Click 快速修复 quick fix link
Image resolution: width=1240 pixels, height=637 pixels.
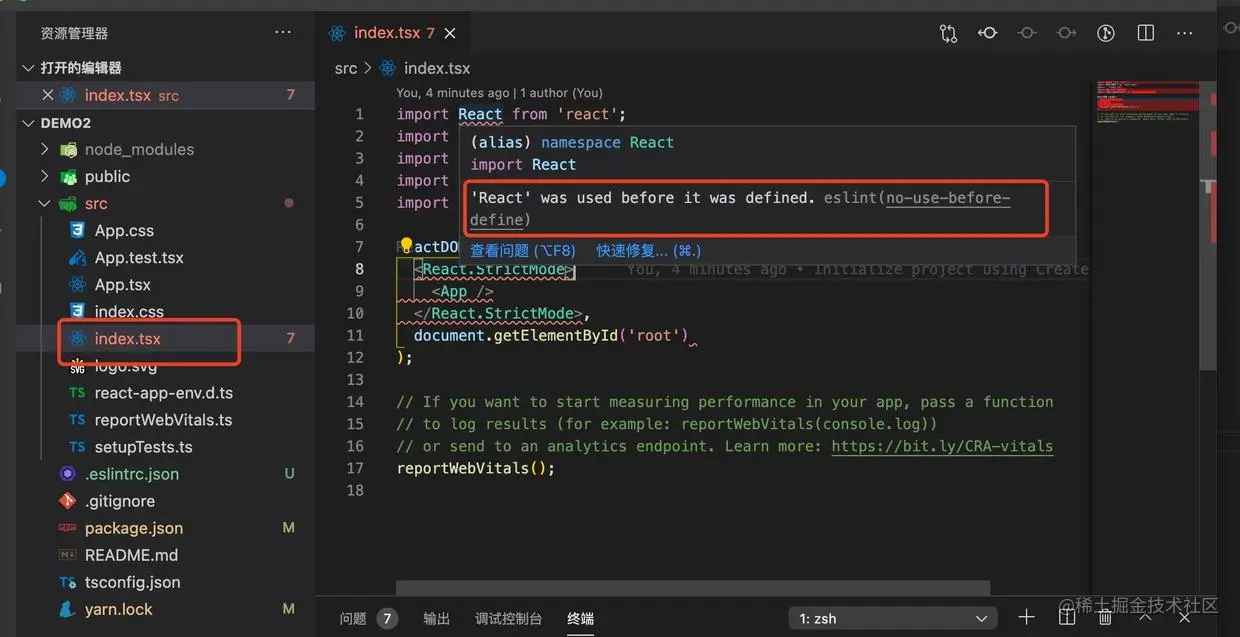(649, 250)
